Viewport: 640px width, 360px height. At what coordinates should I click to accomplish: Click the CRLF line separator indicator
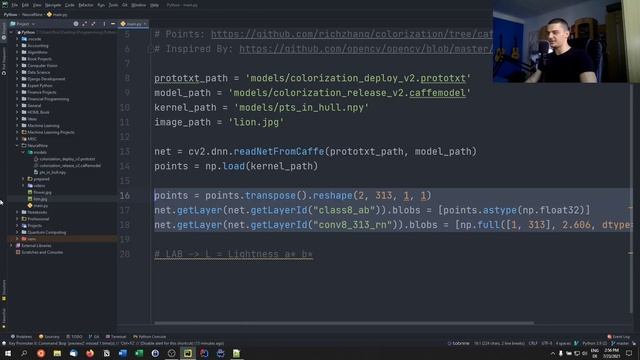[533, 343]
